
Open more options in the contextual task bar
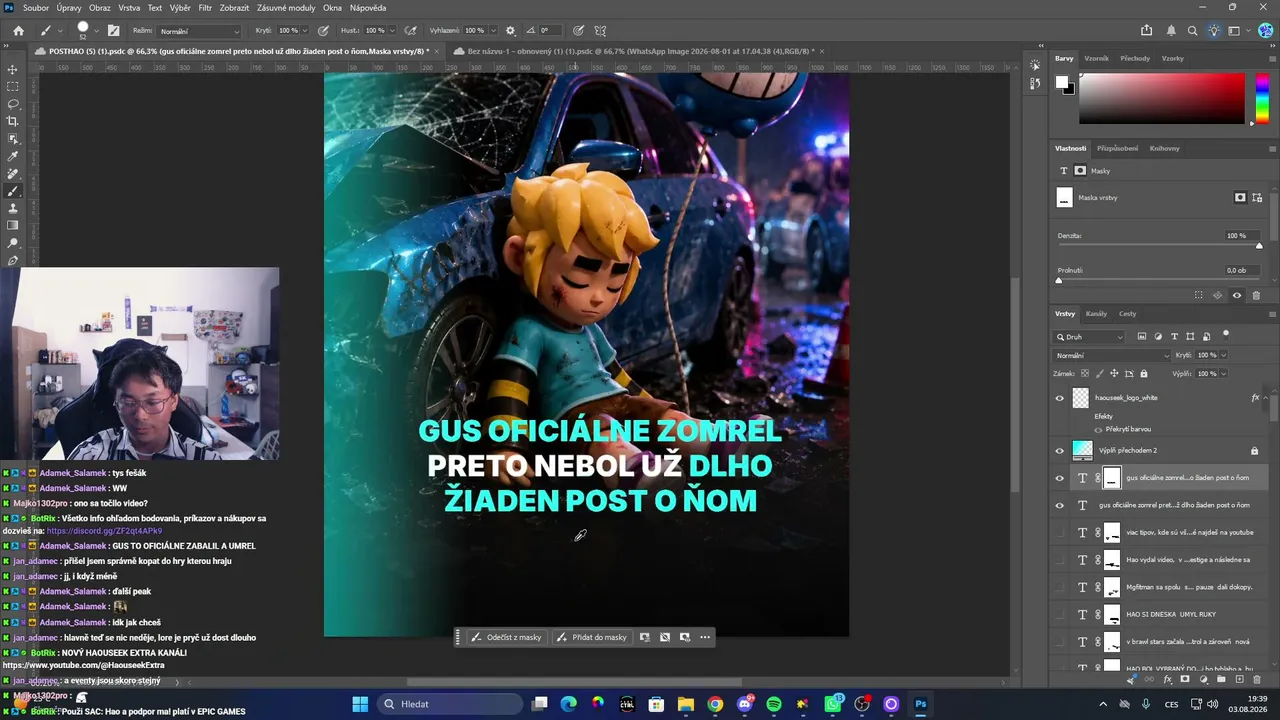click(x=705, y=637)
